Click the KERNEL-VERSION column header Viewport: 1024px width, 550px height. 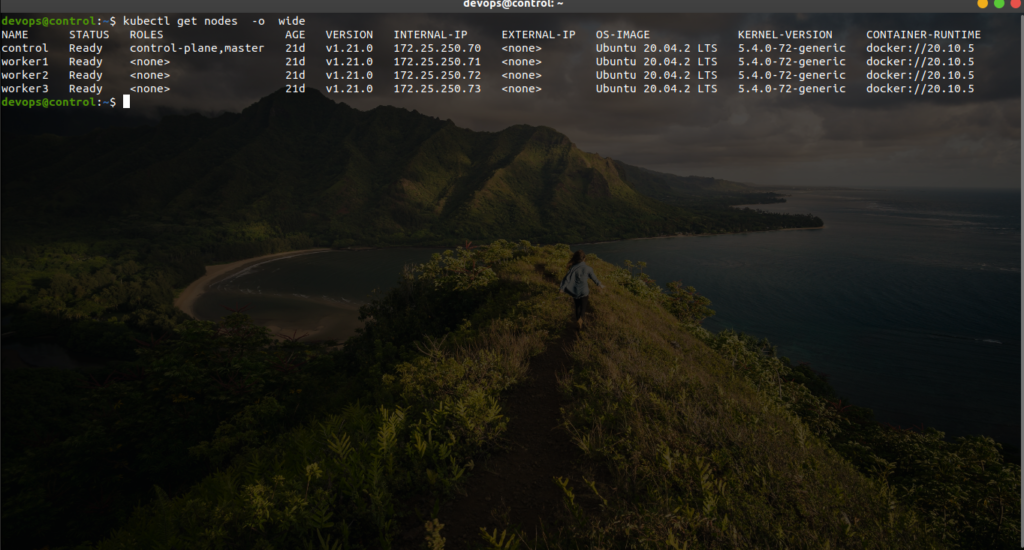click(786, 35)
